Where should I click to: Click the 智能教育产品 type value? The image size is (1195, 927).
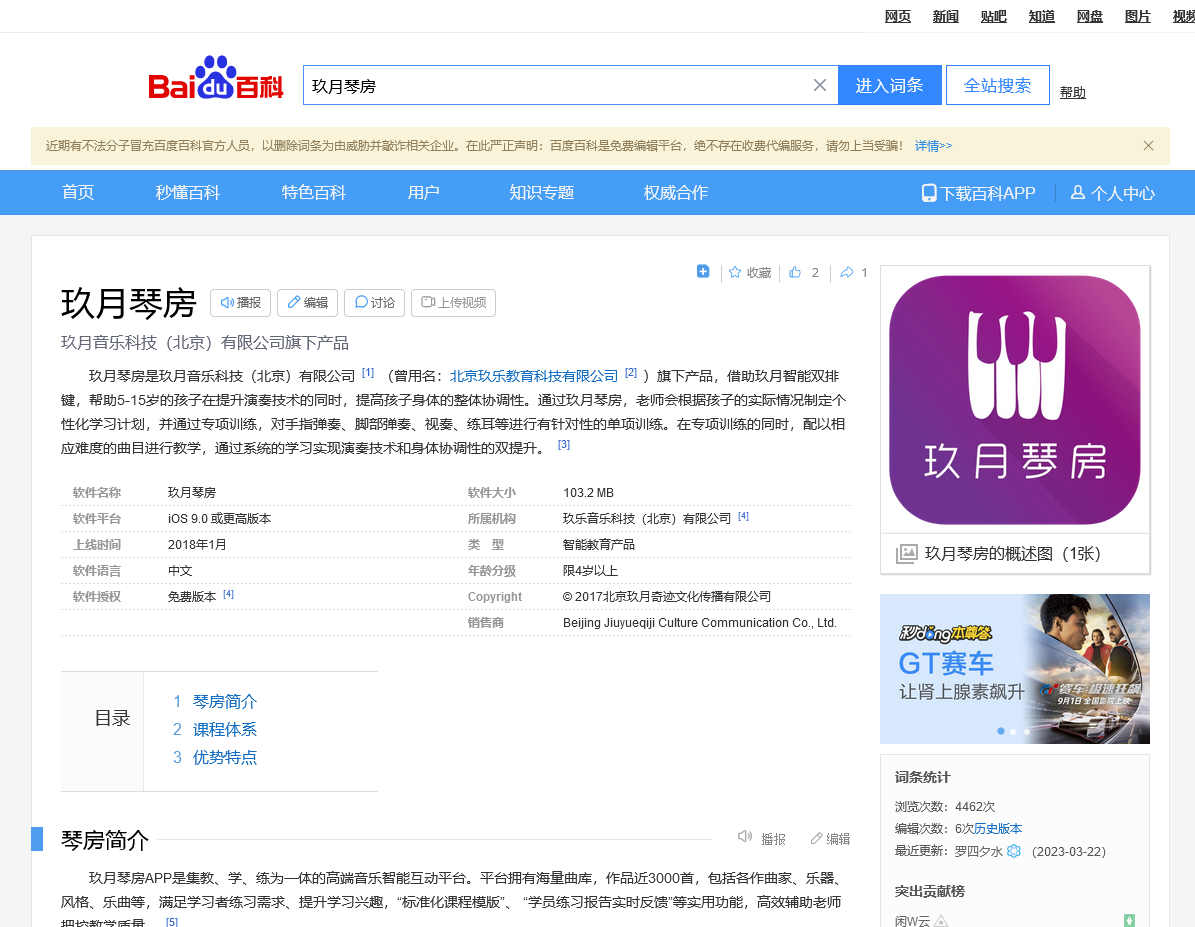pos(598,544)
